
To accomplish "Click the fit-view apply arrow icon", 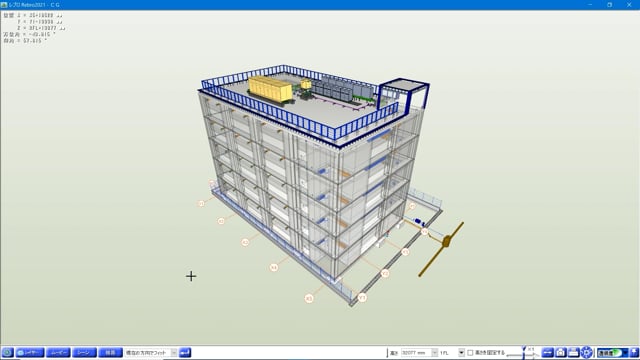I will pos(185,352).
